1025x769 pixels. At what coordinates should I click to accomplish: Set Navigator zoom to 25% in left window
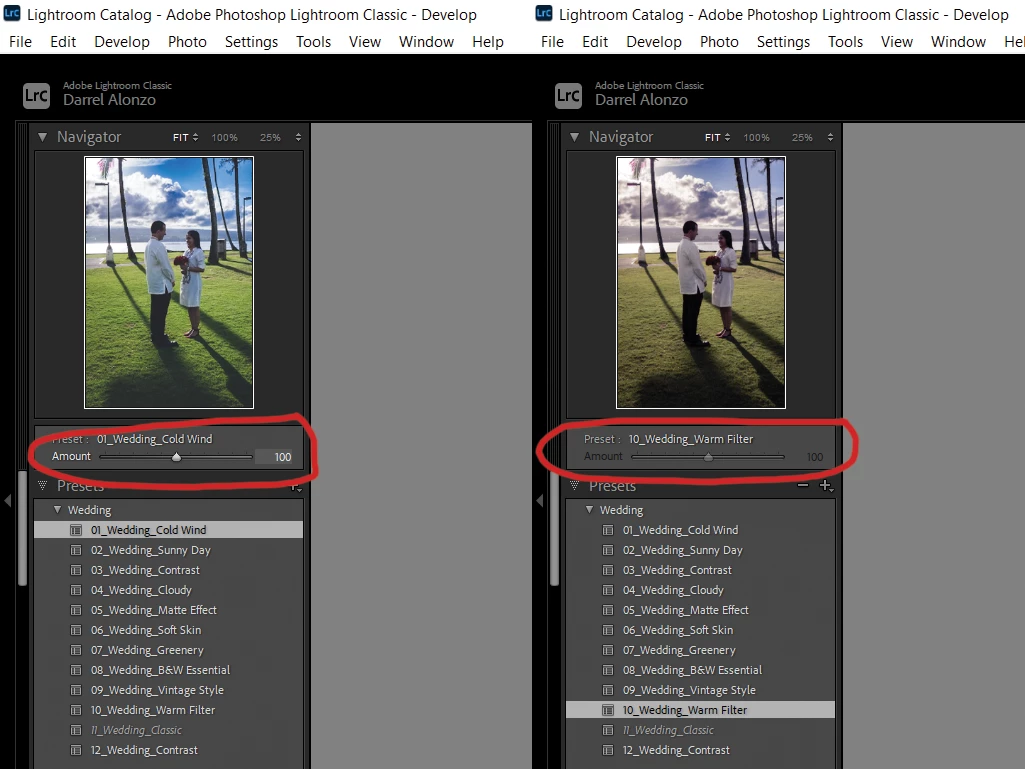pyautogui.click(x=270, y=137)
